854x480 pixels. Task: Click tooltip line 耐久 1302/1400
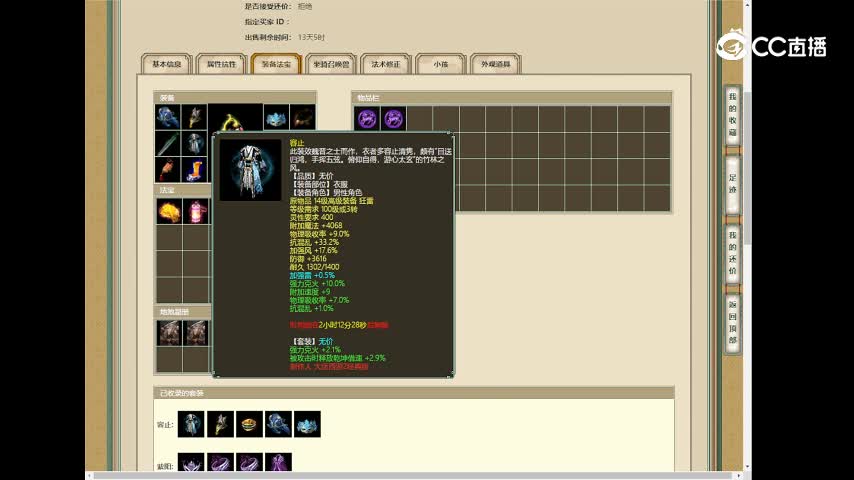(314, 267)
